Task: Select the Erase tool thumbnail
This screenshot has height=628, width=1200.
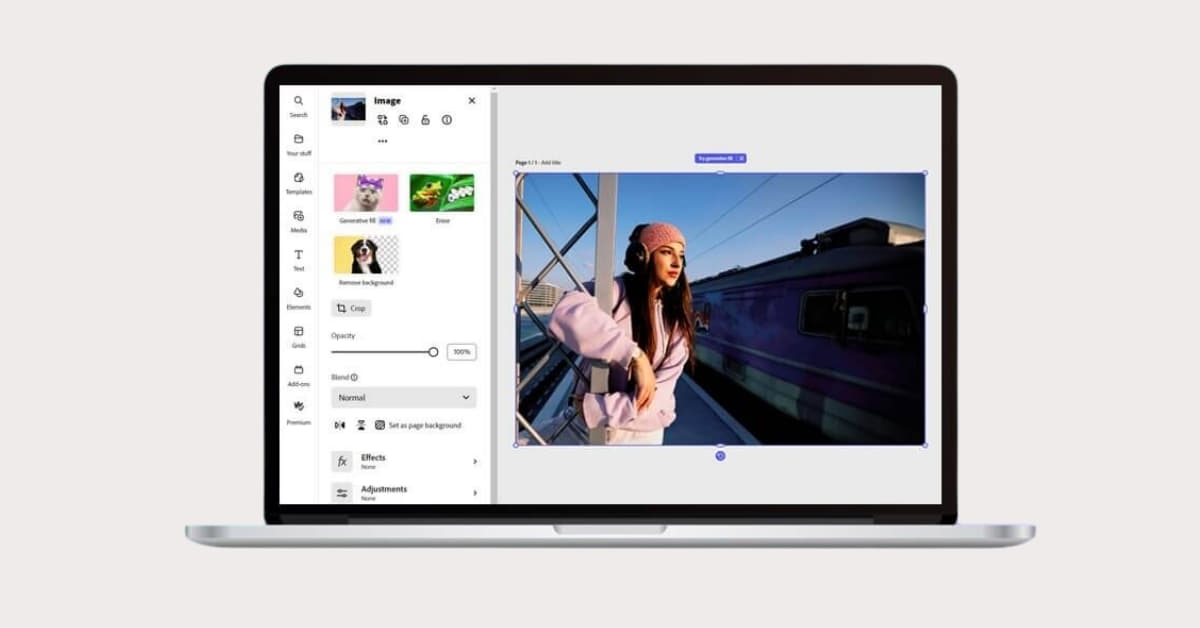Action: [x=442, y=193]
